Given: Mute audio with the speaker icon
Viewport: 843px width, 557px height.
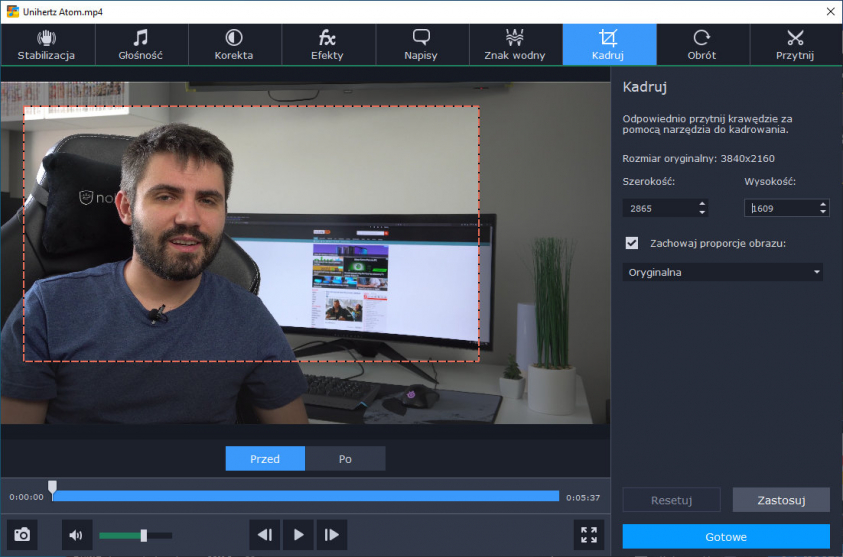Looking at the screenshot, I should [77, 535].
